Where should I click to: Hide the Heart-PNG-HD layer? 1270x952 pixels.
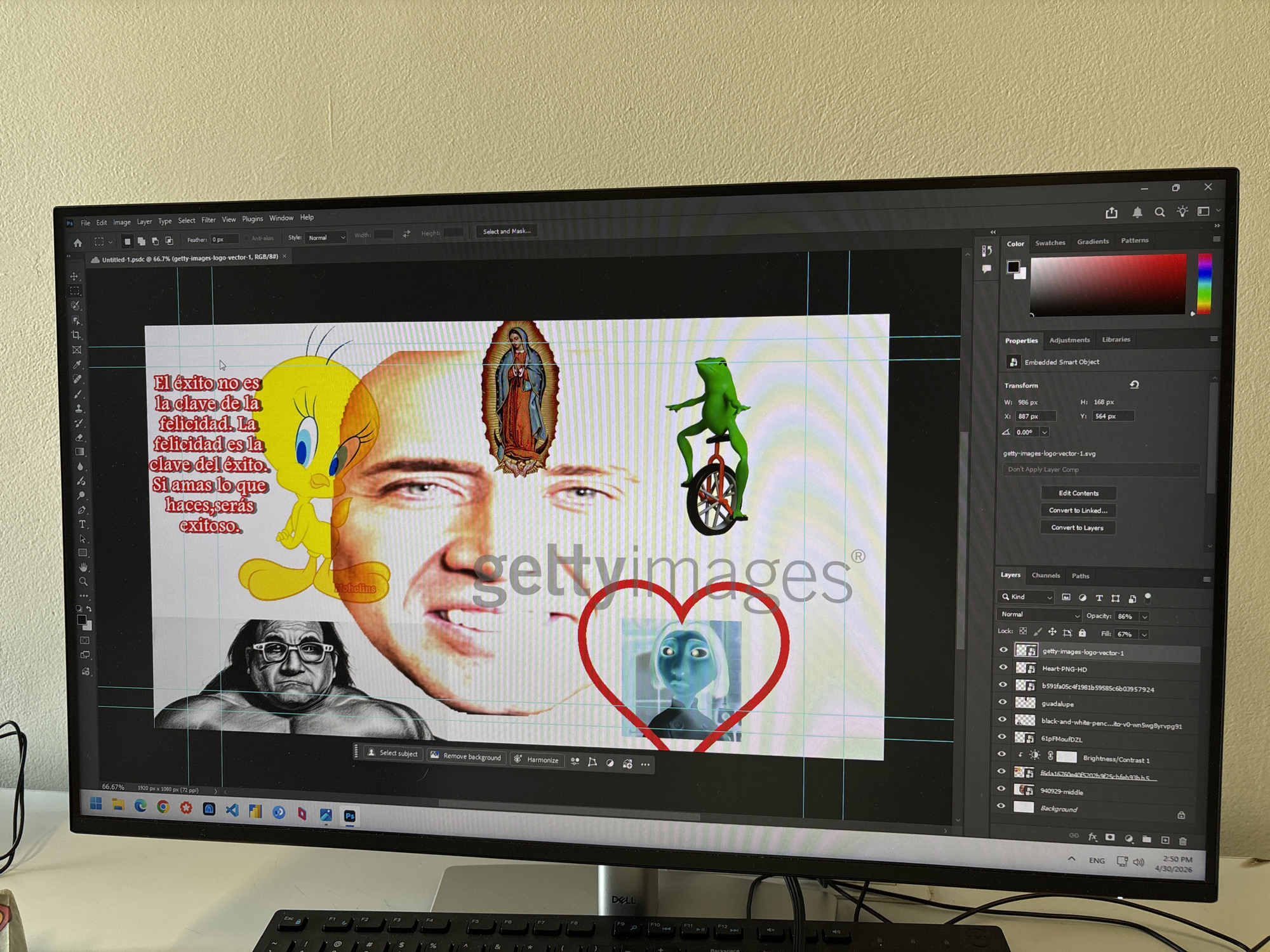1003,667
